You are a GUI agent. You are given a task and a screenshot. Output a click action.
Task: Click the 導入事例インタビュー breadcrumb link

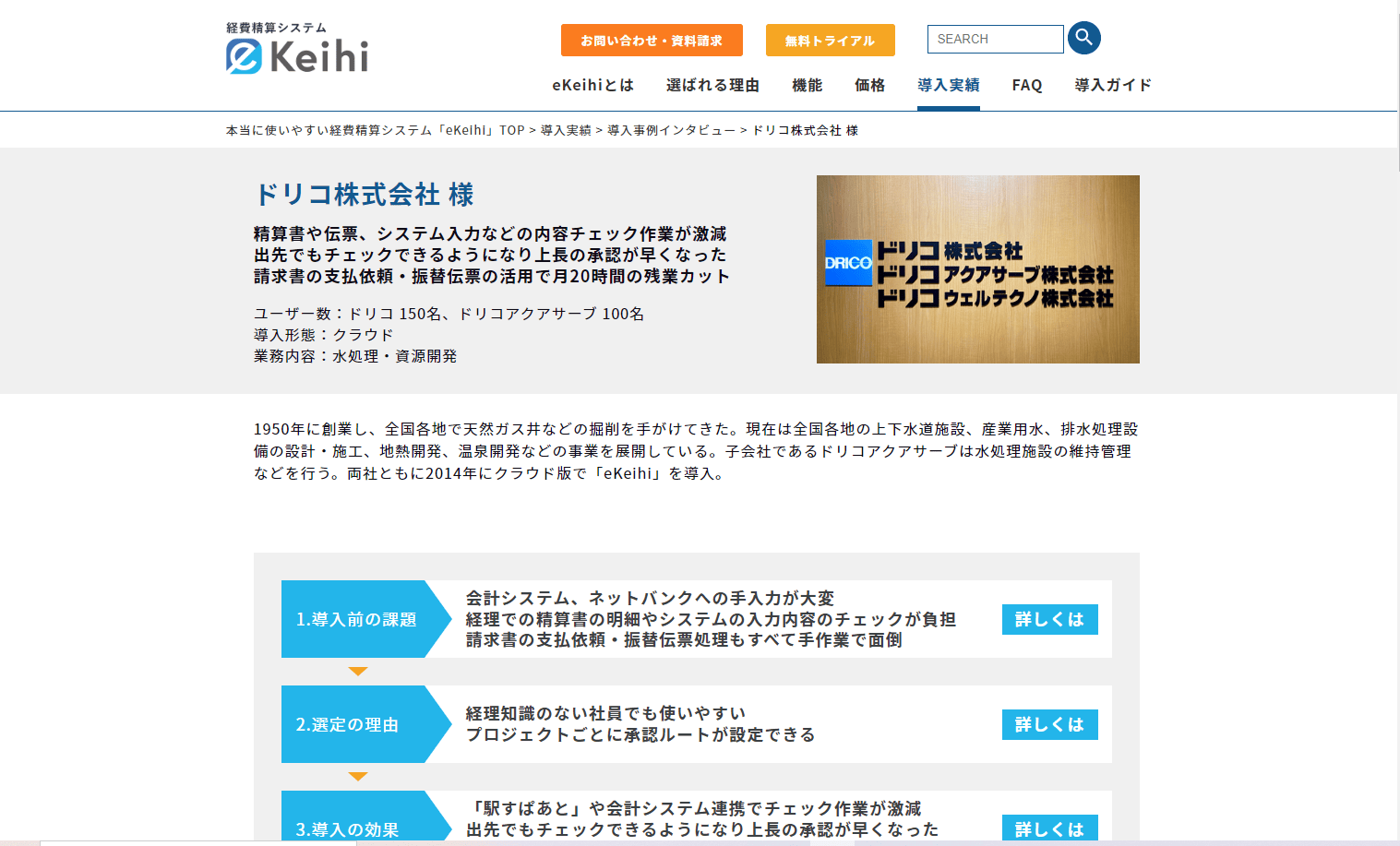671,130
